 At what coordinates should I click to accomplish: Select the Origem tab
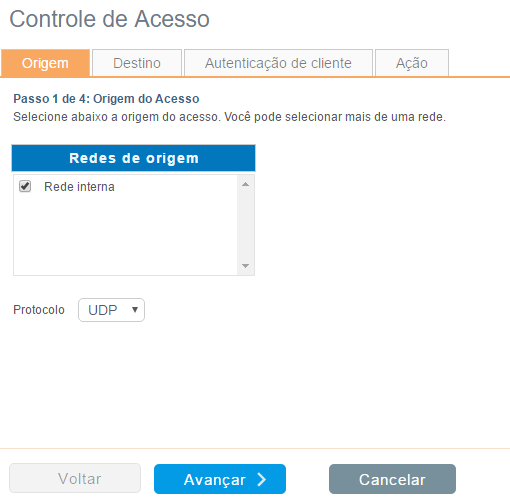point(45,63)
